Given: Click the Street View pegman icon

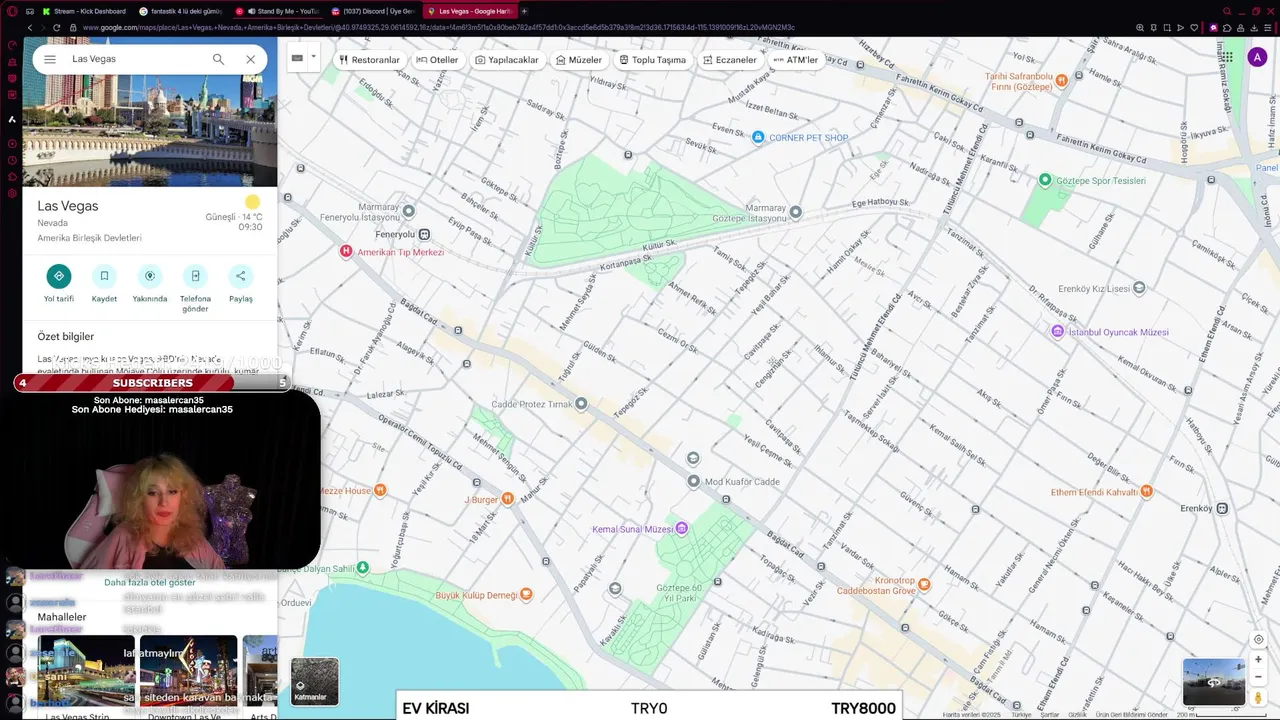Looking at the screenshot, I should tap(1258, 697).
